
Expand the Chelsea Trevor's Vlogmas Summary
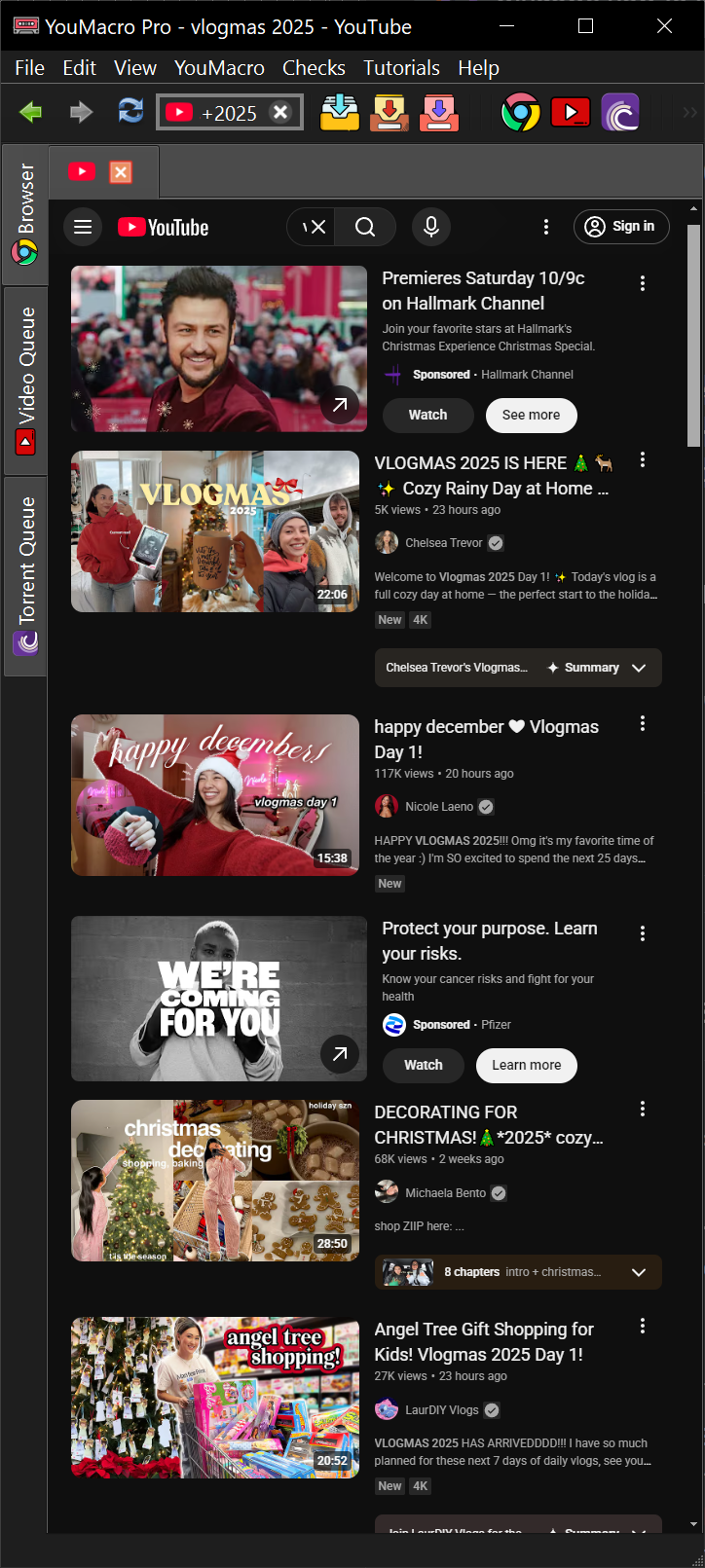pos(518,668)
